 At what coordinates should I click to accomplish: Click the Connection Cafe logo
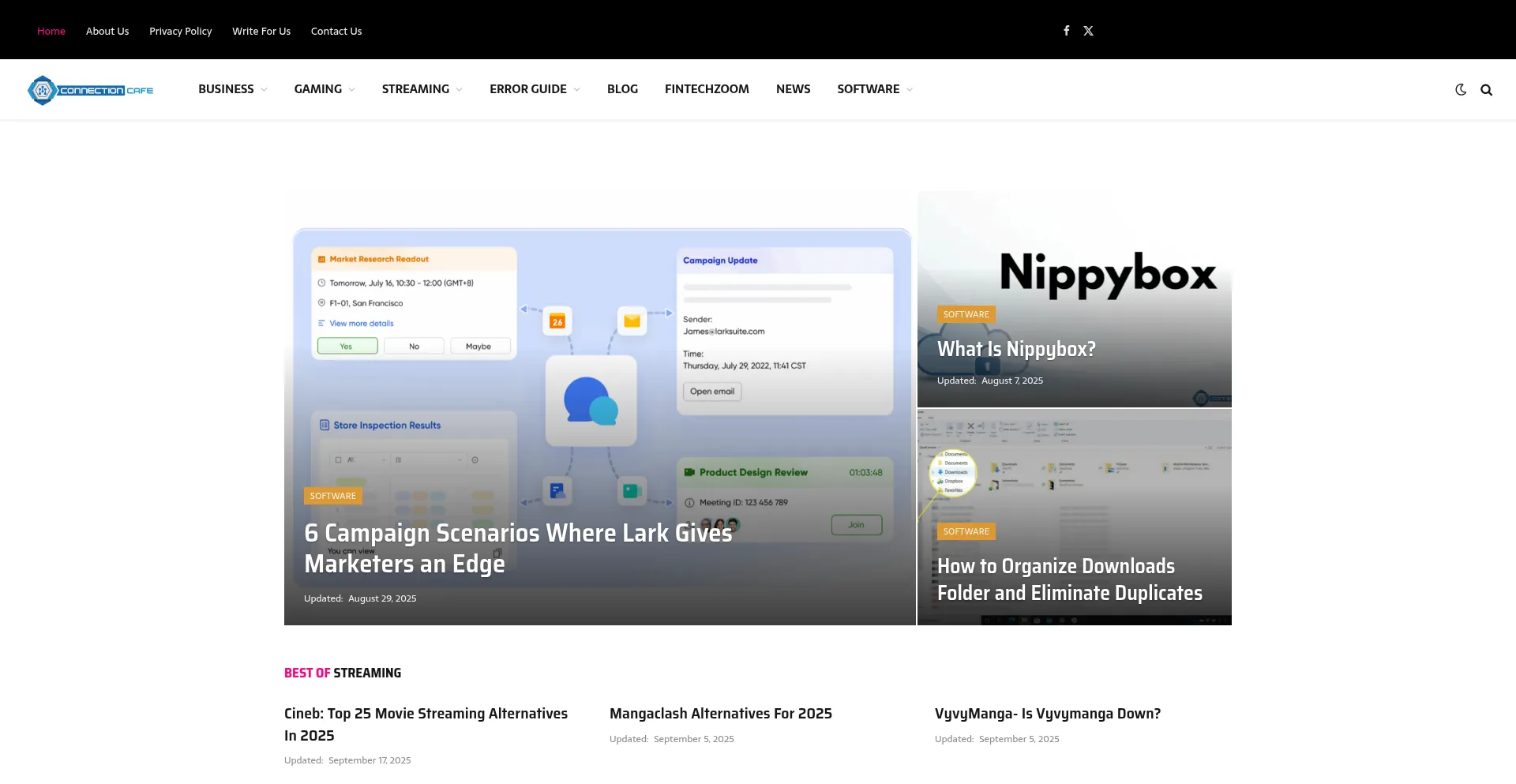[91, 90]
